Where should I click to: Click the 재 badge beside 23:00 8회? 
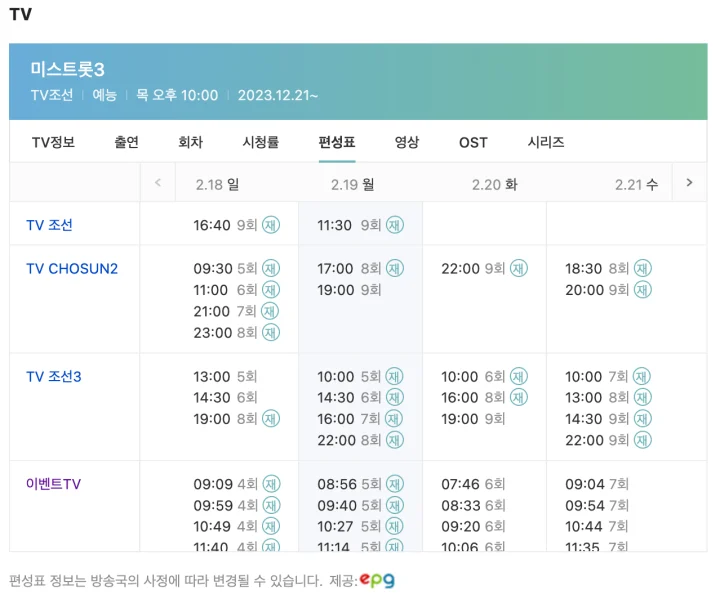pos(271,333)
